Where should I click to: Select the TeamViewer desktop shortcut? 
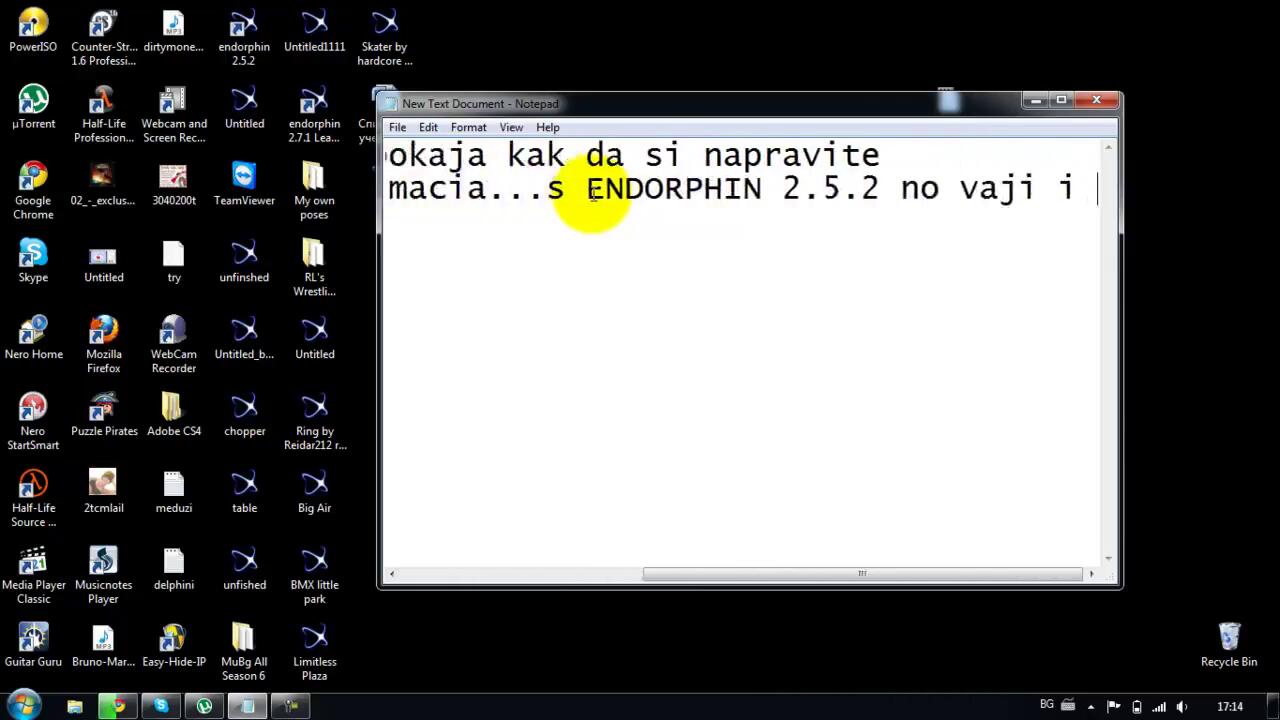pyautogui.click(x=244, y=184)
